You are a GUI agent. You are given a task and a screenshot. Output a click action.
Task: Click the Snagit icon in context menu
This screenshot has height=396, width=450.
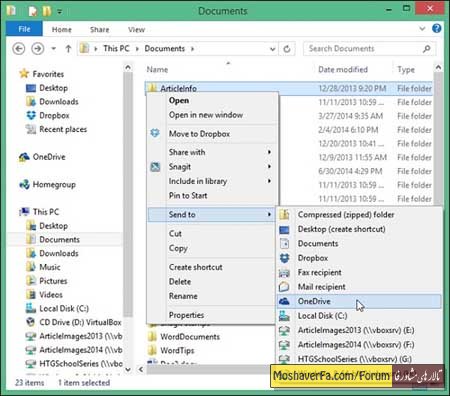pos(155,167)
